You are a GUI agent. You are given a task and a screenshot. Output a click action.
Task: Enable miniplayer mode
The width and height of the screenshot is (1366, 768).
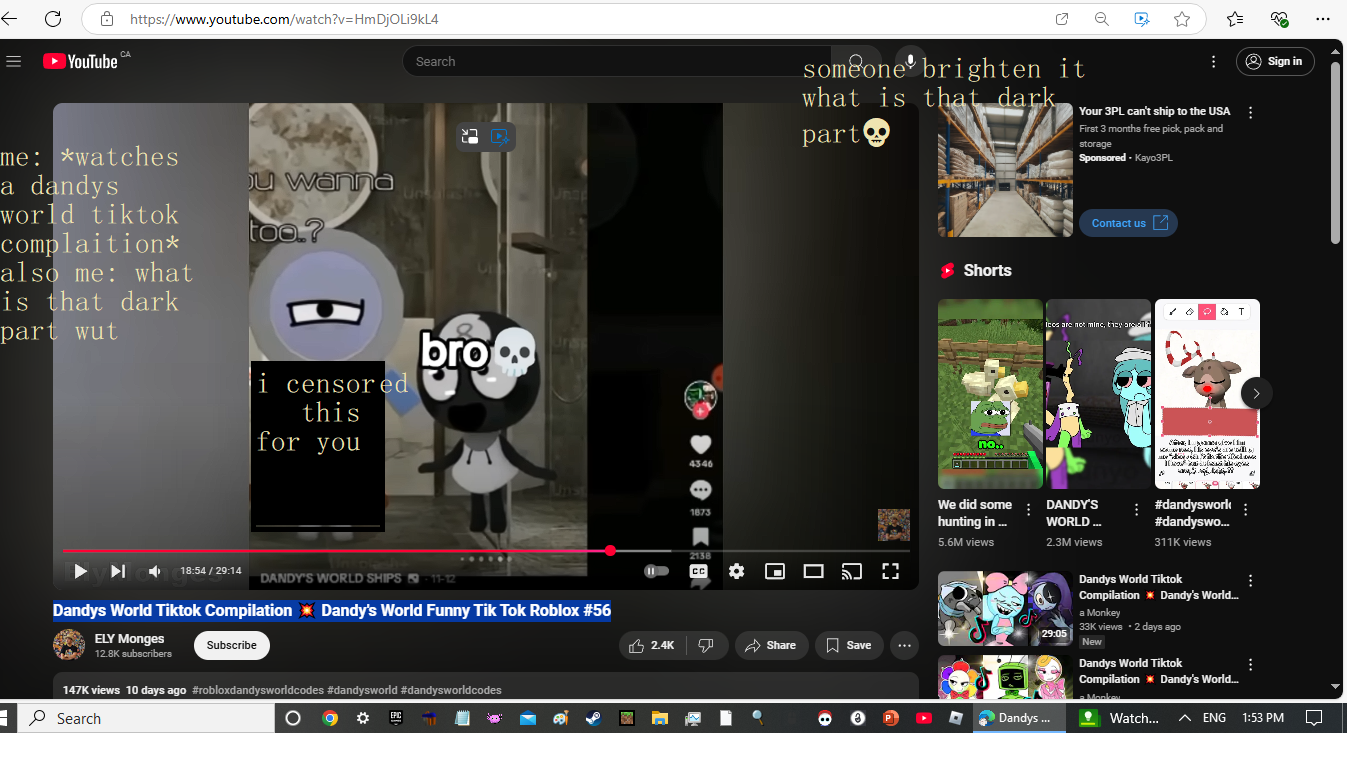pyautogui.click(x=774, y=571)
